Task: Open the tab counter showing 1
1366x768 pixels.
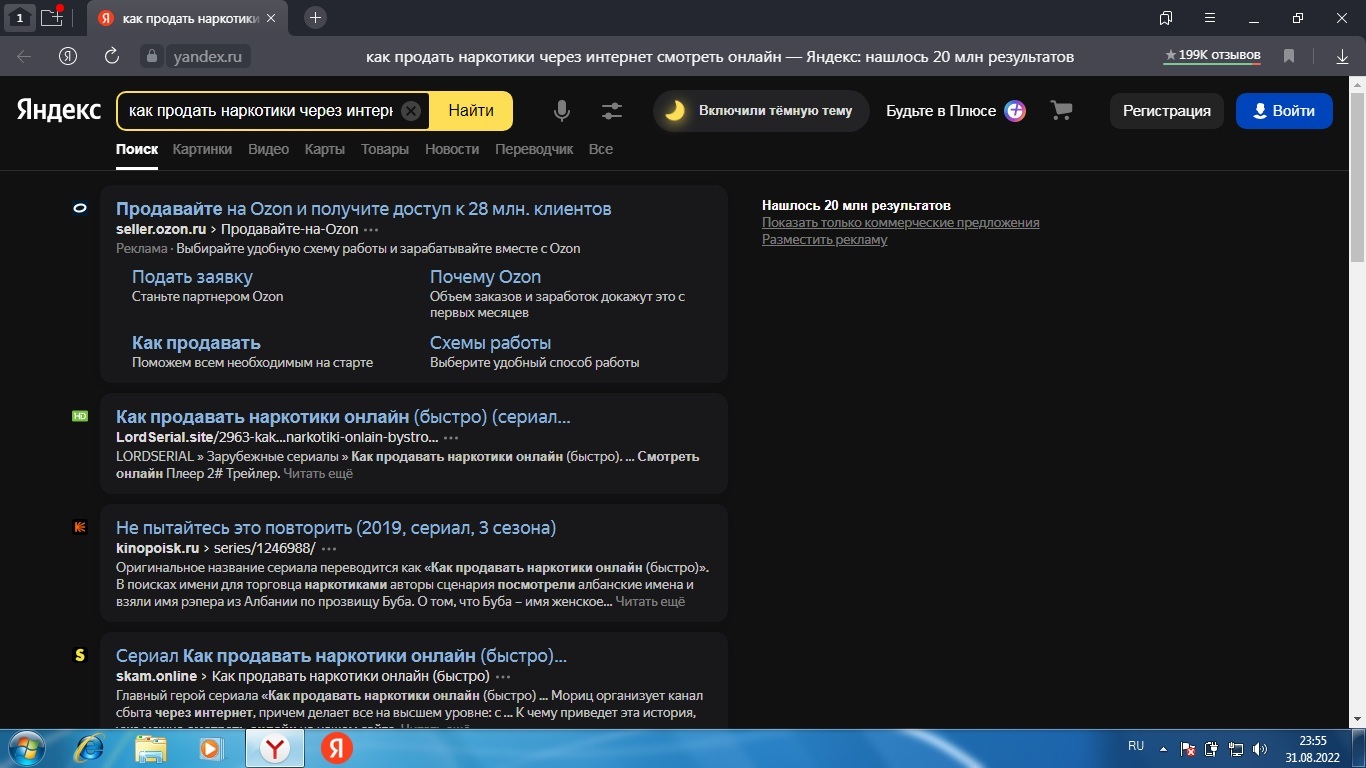Action: (x=19, y=18)
